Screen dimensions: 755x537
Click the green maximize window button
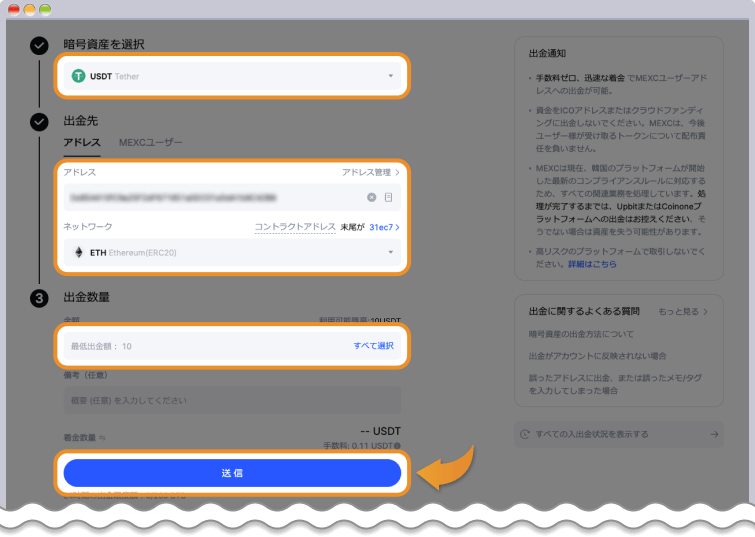coord(45,10)
